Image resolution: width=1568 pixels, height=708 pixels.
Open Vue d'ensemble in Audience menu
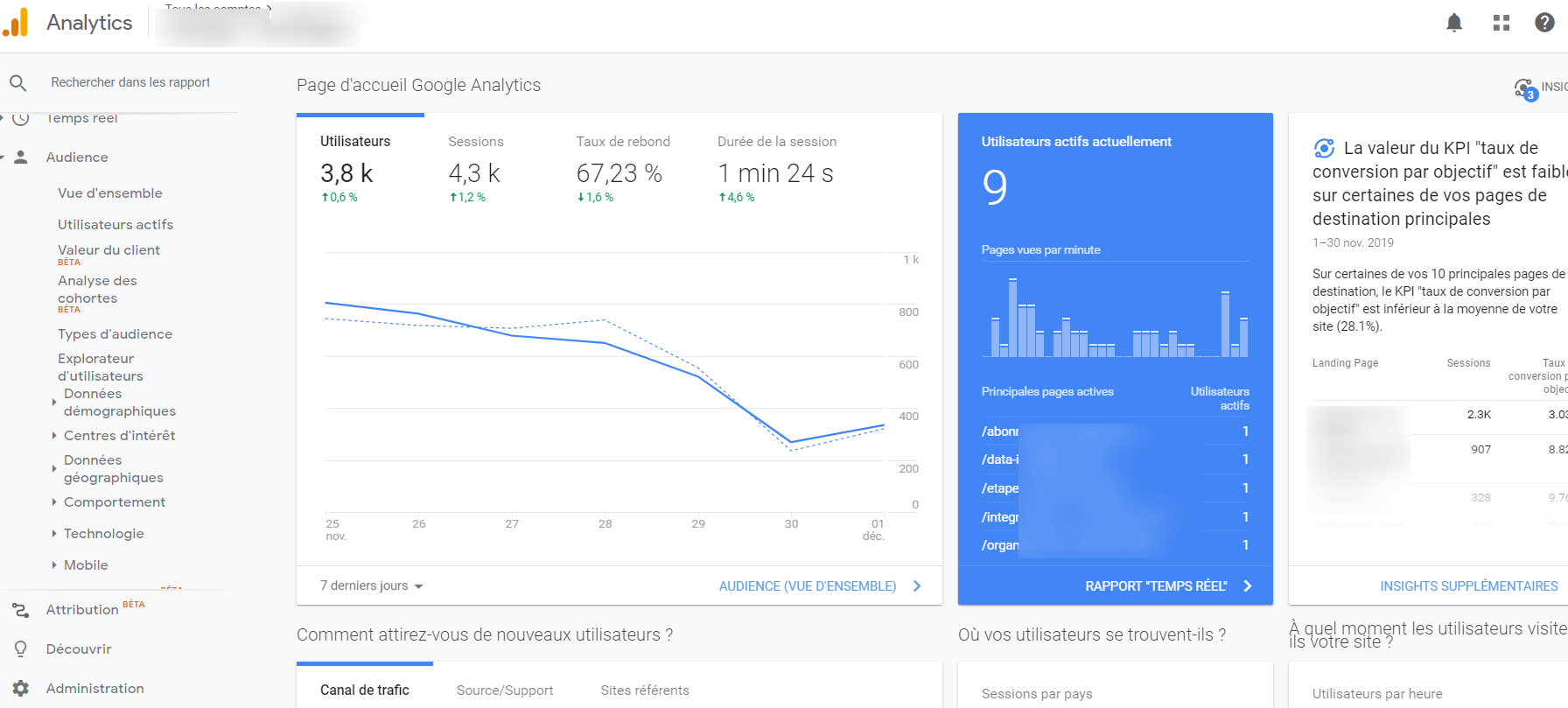[110, 193]
